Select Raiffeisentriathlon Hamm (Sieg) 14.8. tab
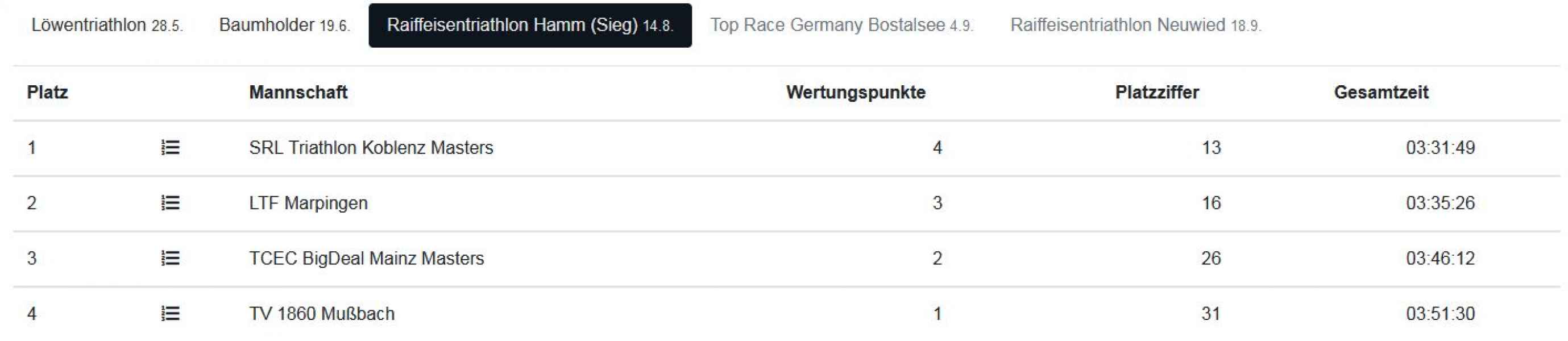1568x341 pixels. (530, 26)
